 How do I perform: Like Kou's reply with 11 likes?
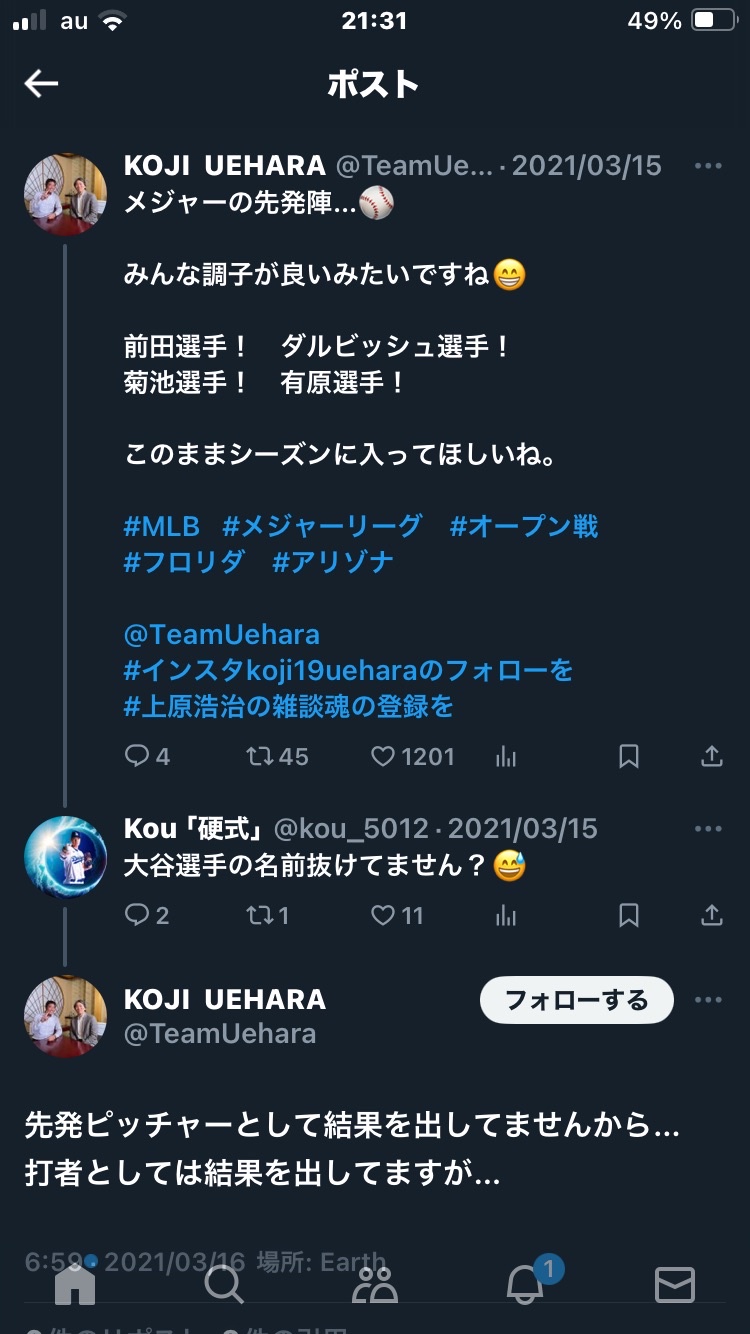pyautogui.click(x=383, y=915)
